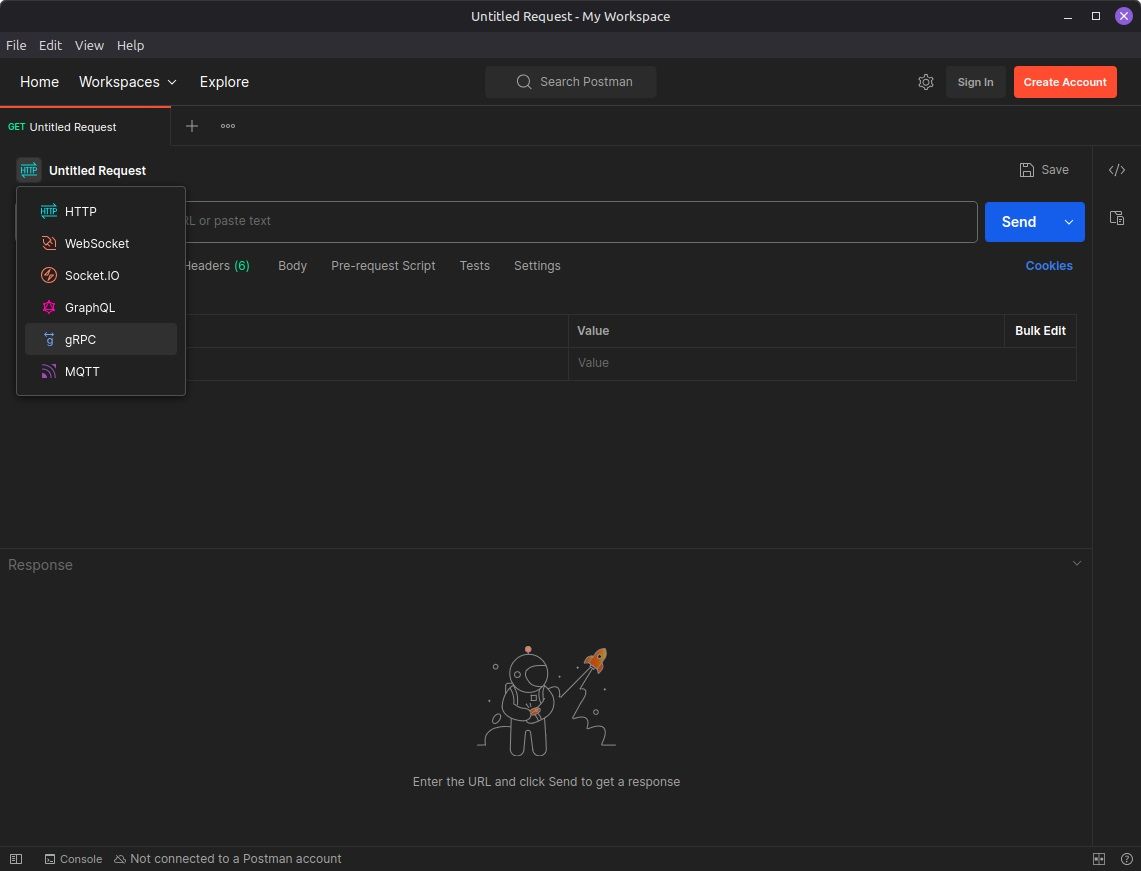Select the GraphQL request type

coord(89,308)
